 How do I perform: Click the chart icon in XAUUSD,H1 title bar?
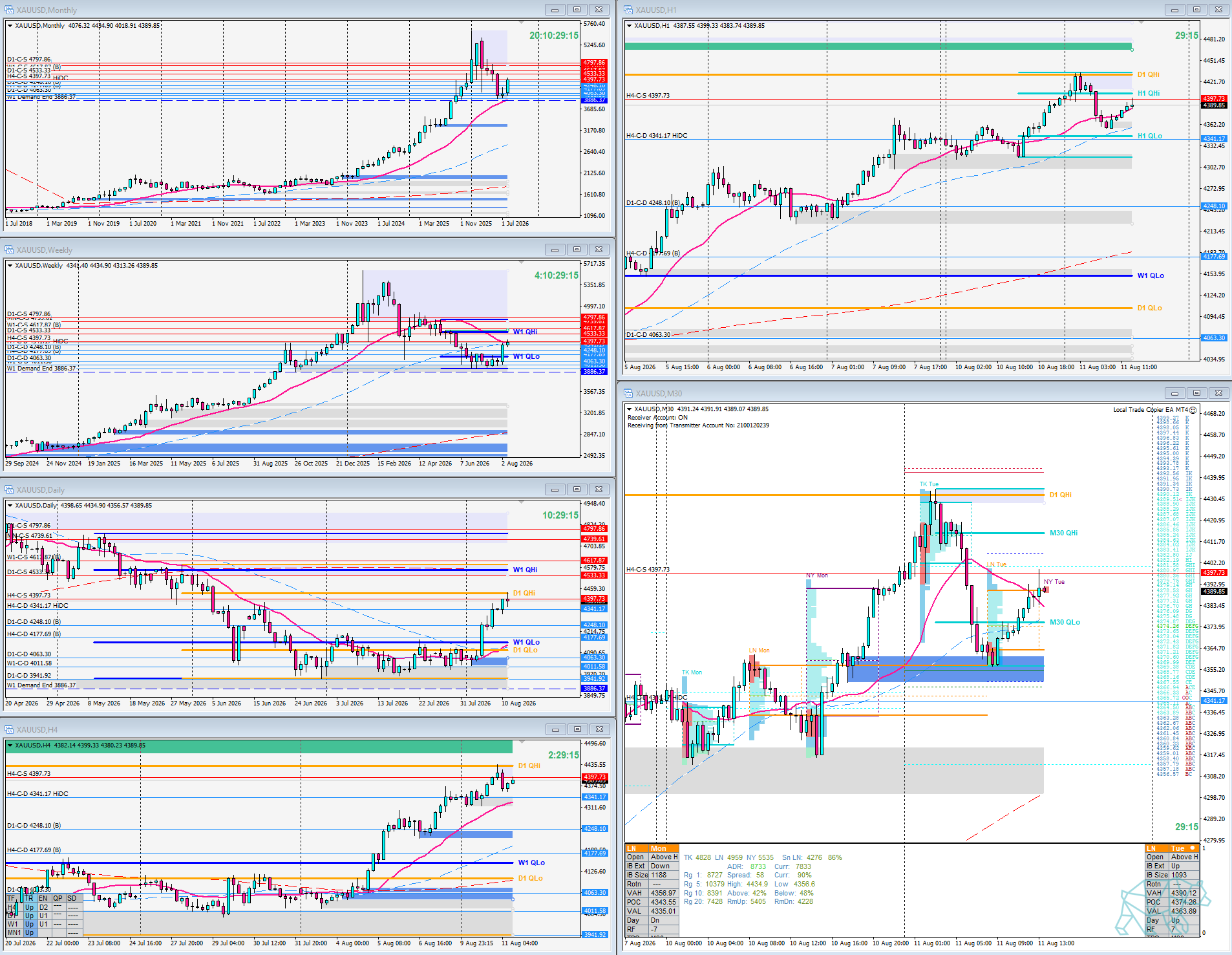[628, 10]
